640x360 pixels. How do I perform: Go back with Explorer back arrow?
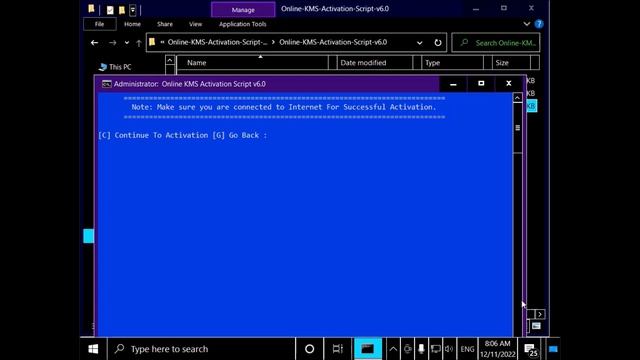click(94, 42)
